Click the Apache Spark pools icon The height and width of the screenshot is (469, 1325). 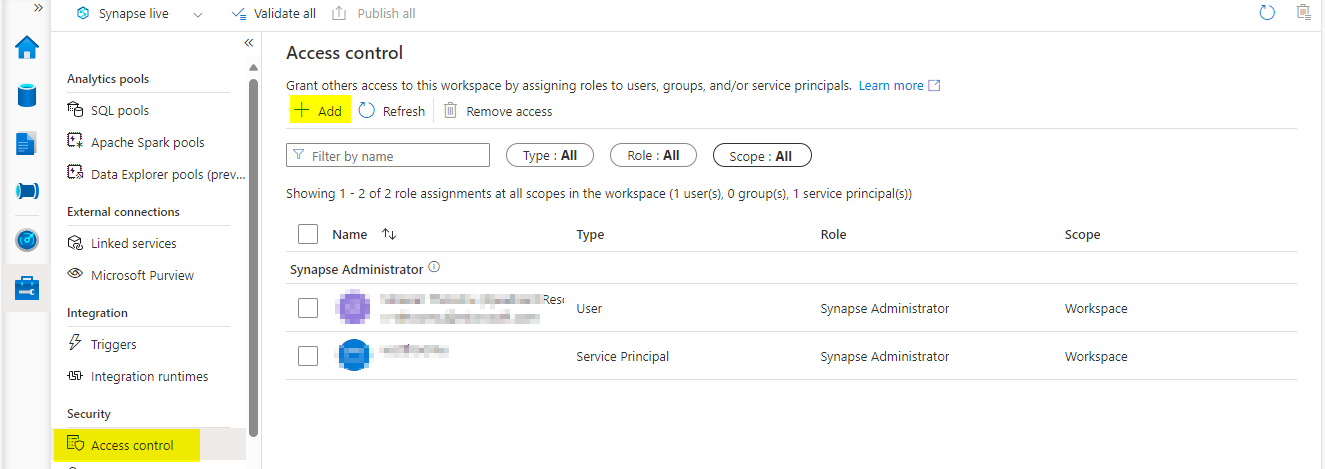(x=74, y=142)
